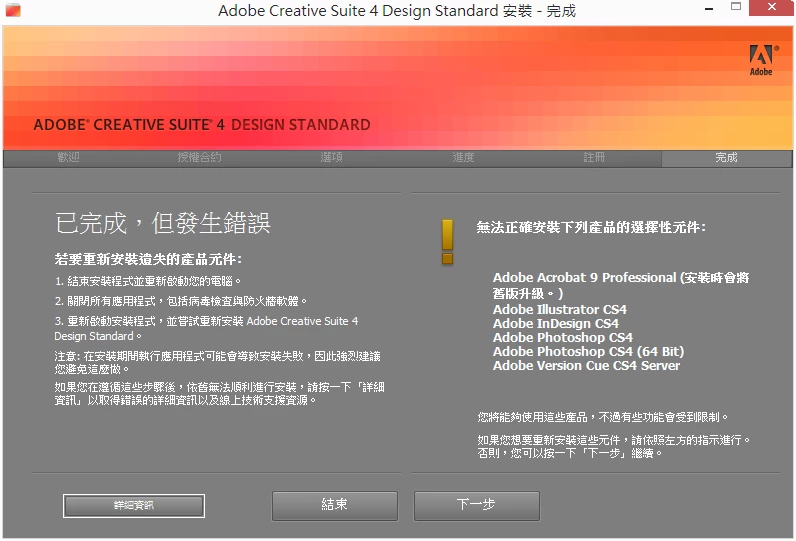Click the Adobe Creative Suite 4 Design Standard banner title

coord(202,124)
